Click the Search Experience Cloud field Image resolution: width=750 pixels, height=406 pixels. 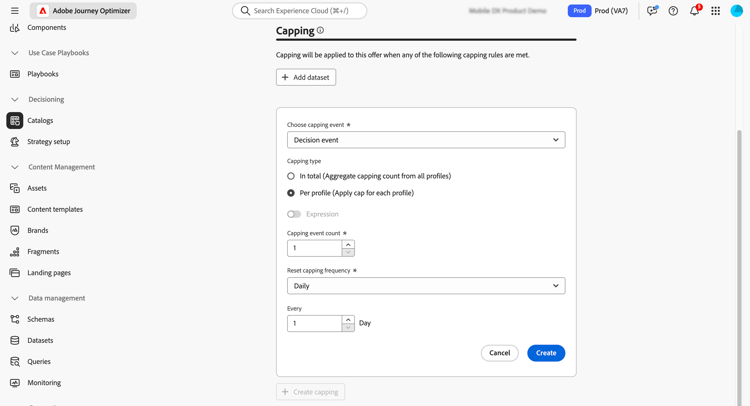300,11
